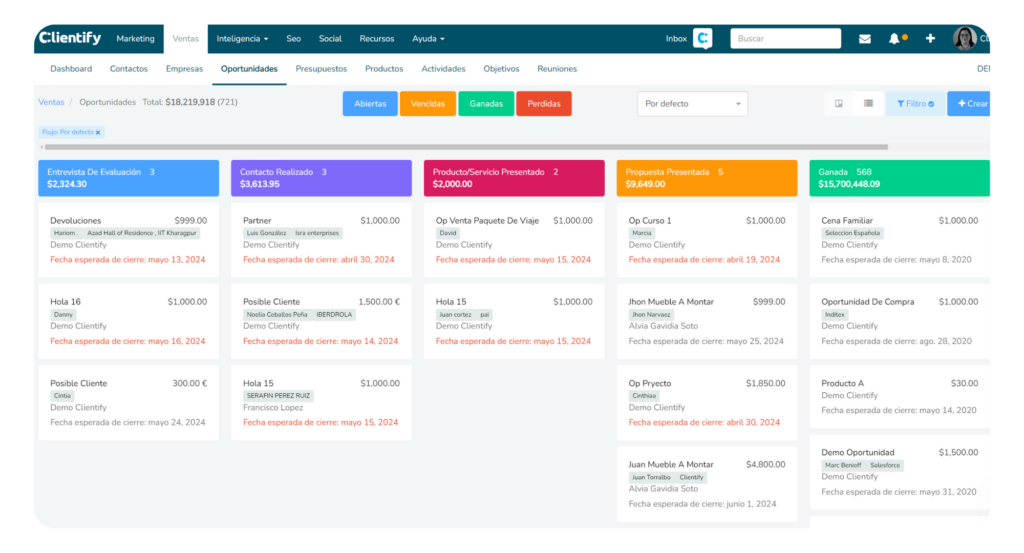Remove the 'Flujo: Por defecto' filter tag
1024x553 pixels.
coord(98,132)
